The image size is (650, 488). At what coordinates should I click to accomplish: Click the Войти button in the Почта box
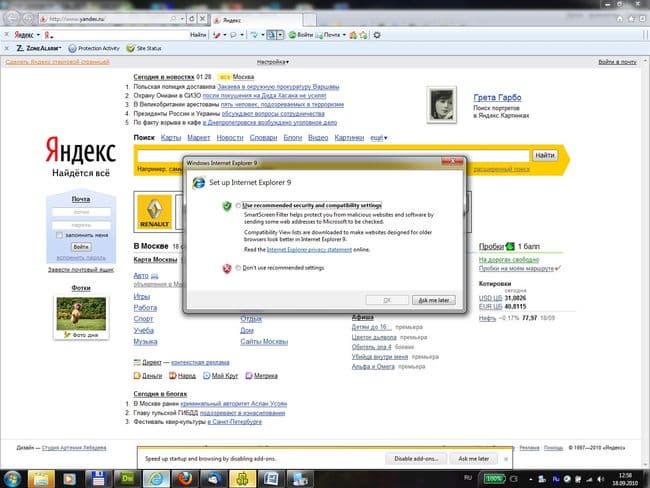81,247
